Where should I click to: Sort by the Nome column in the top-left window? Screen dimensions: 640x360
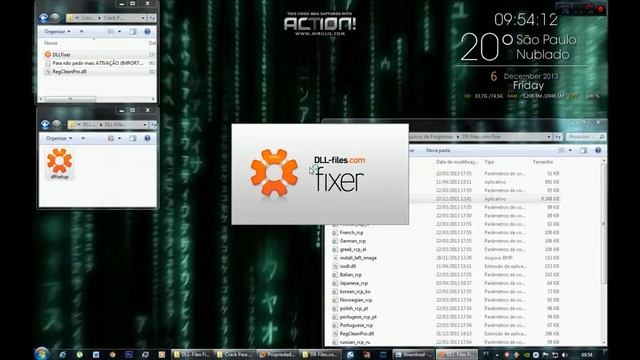click(x=51, y=43)
